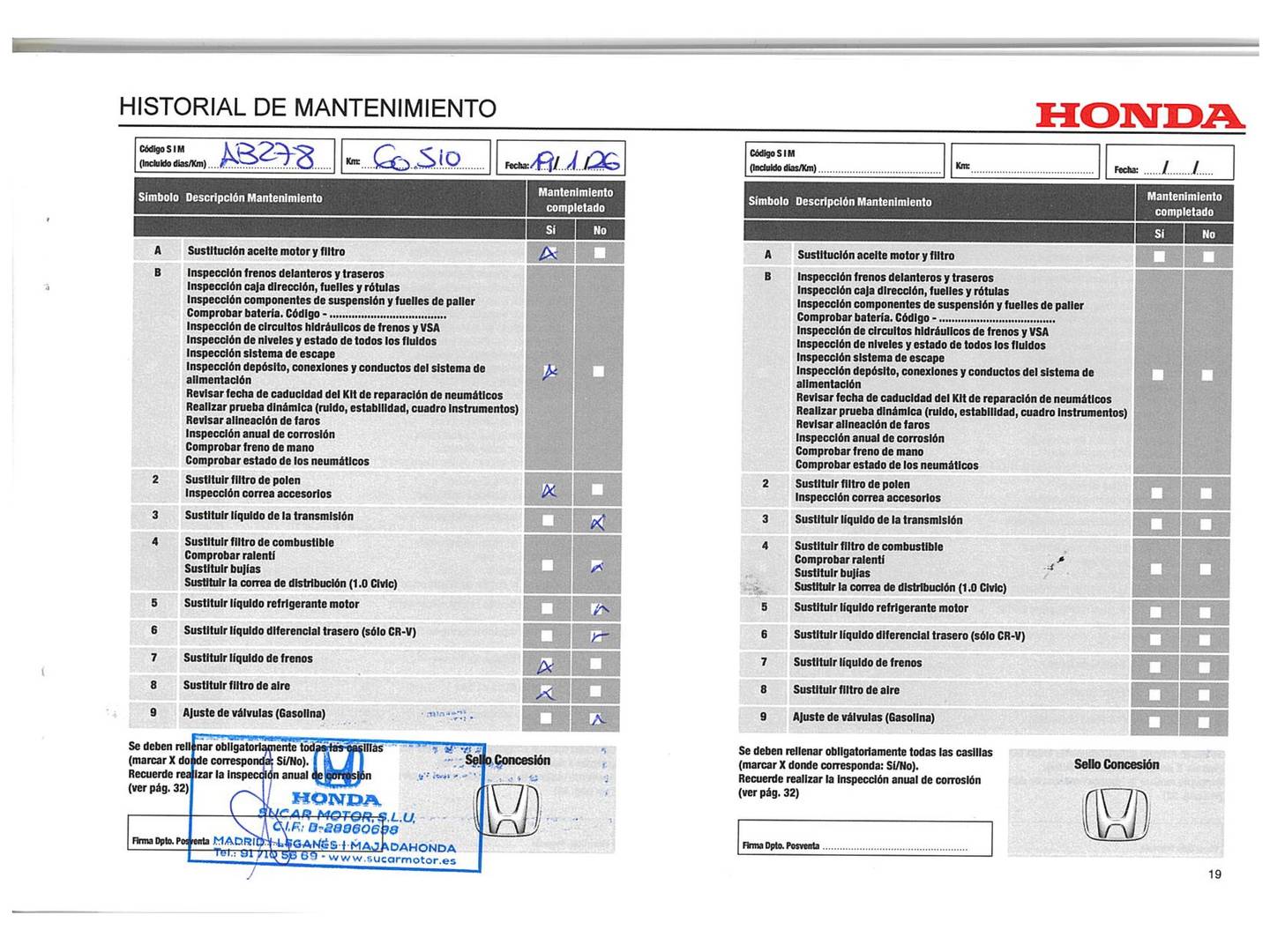Click the 'Mantenimiento completado' header on the left page
This screenshot has height=952, width=1270.
tap(575, 200)
